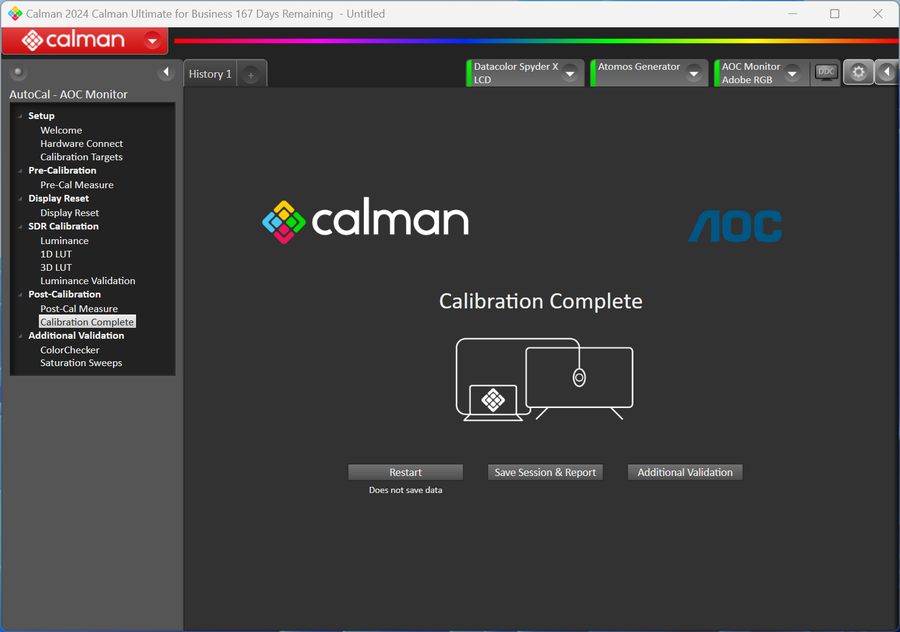Screen dimensions: 900x632
Task: Open the Calman main menu dropdown arrow
Action: pos(153,41)
